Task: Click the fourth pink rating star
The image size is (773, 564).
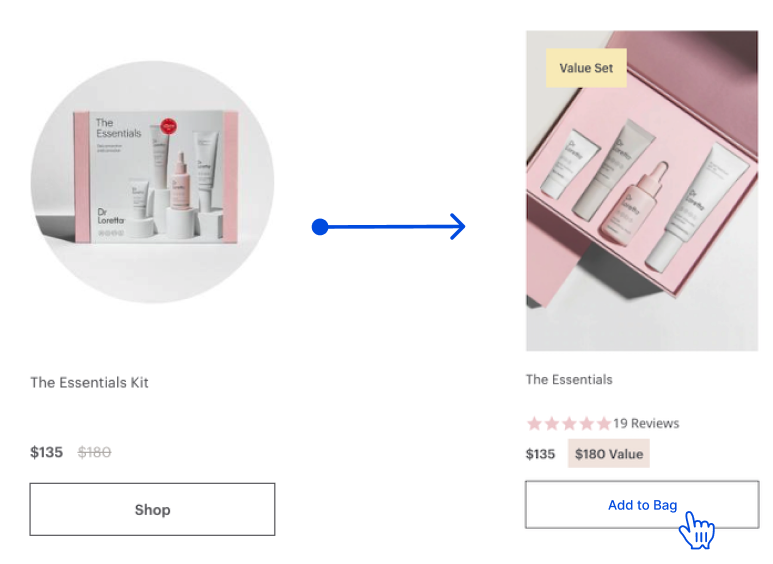Action: click(x=587, y=423)
